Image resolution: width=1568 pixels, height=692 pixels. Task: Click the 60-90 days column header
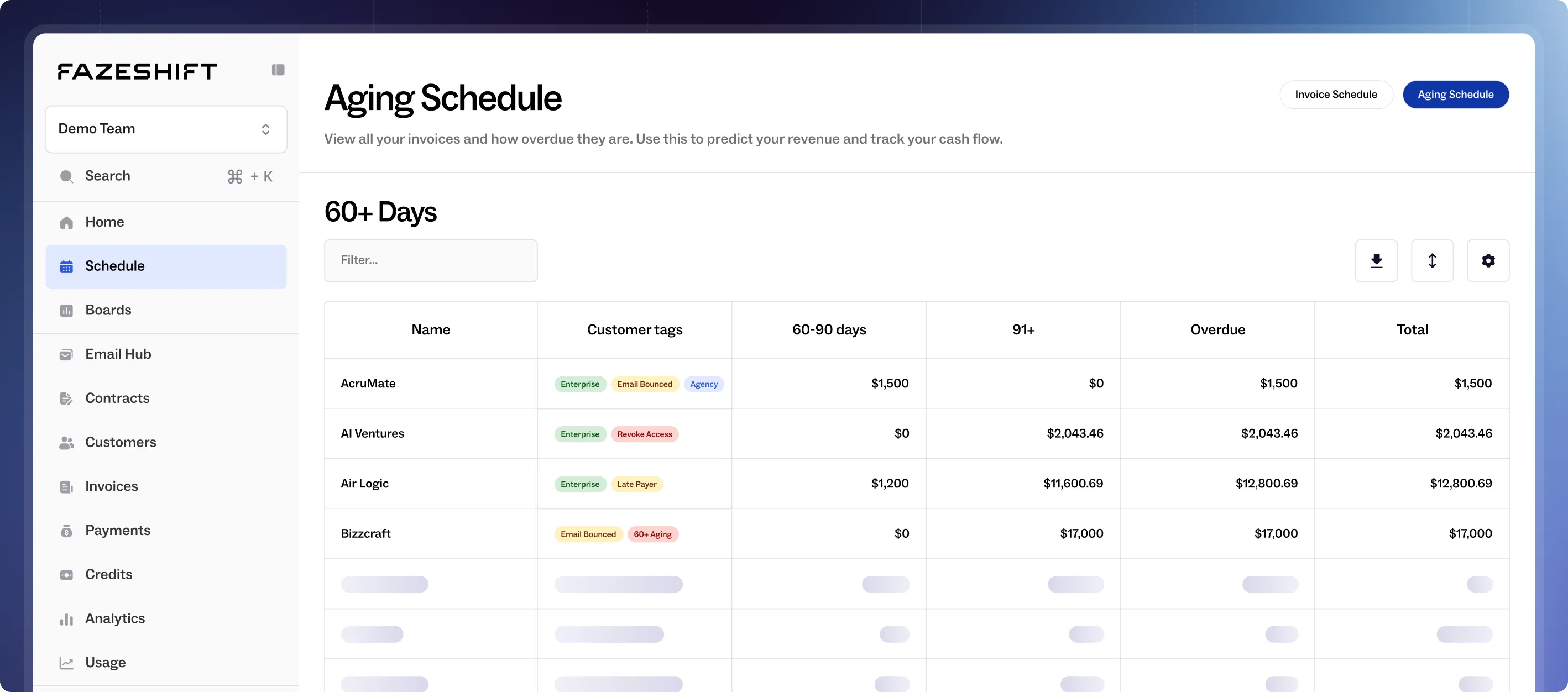[828, 329]
